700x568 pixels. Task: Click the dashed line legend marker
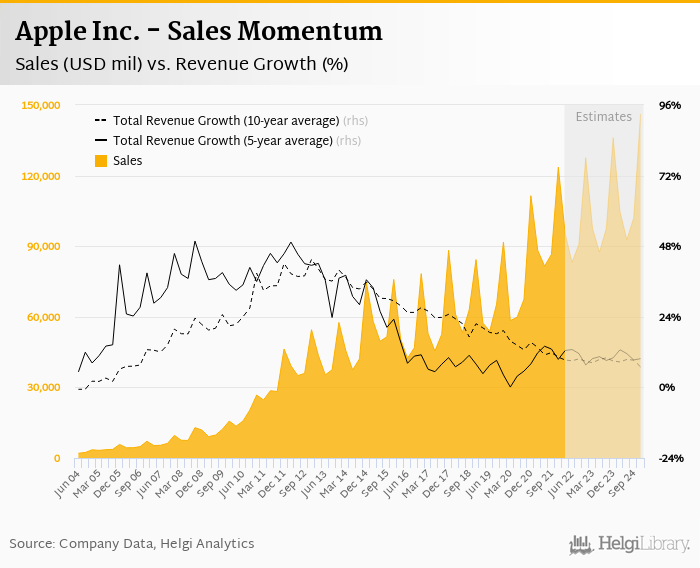click(101, 121)
